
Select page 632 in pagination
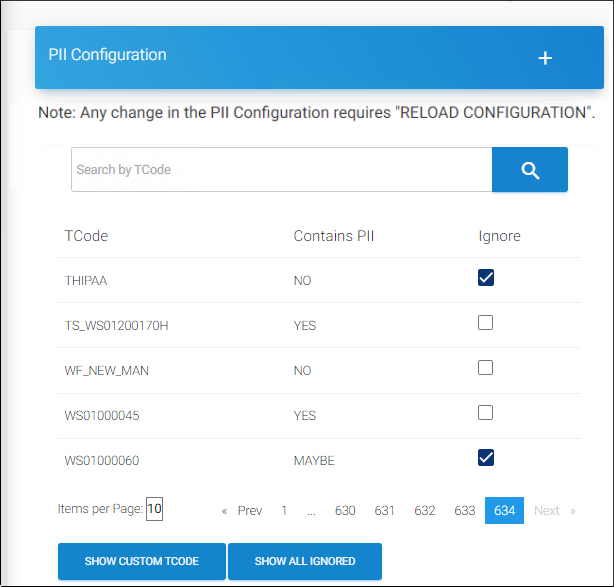point(425,511)
